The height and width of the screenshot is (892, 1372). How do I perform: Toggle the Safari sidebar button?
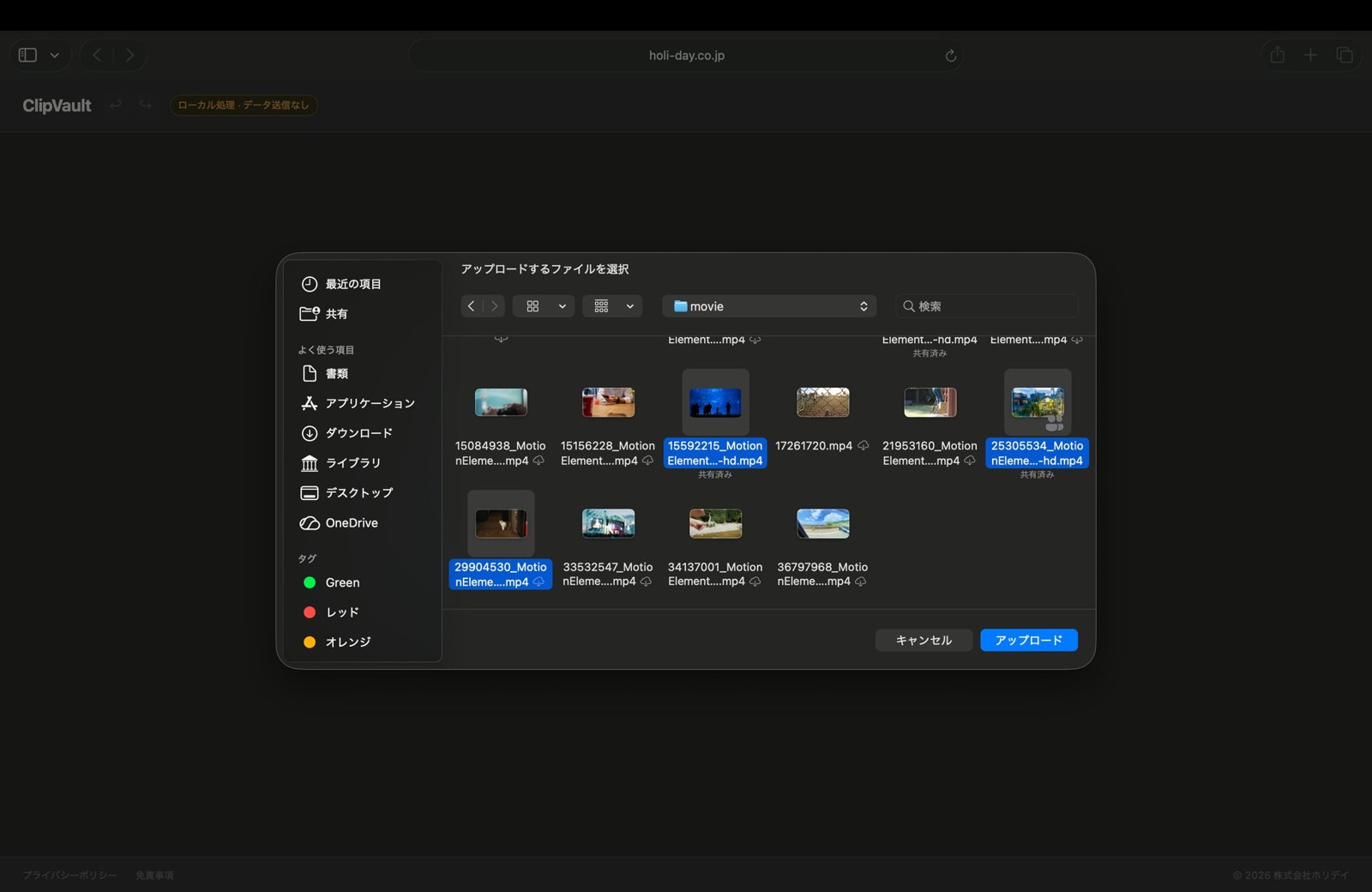[x=27, y=55]
